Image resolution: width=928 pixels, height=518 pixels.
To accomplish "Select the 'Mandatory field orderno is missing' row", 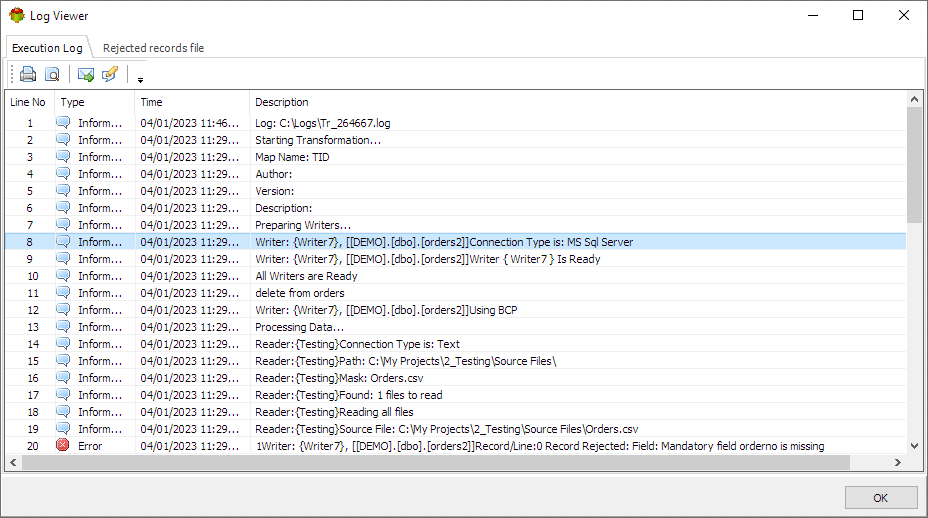I will click(x=456, y=446).
